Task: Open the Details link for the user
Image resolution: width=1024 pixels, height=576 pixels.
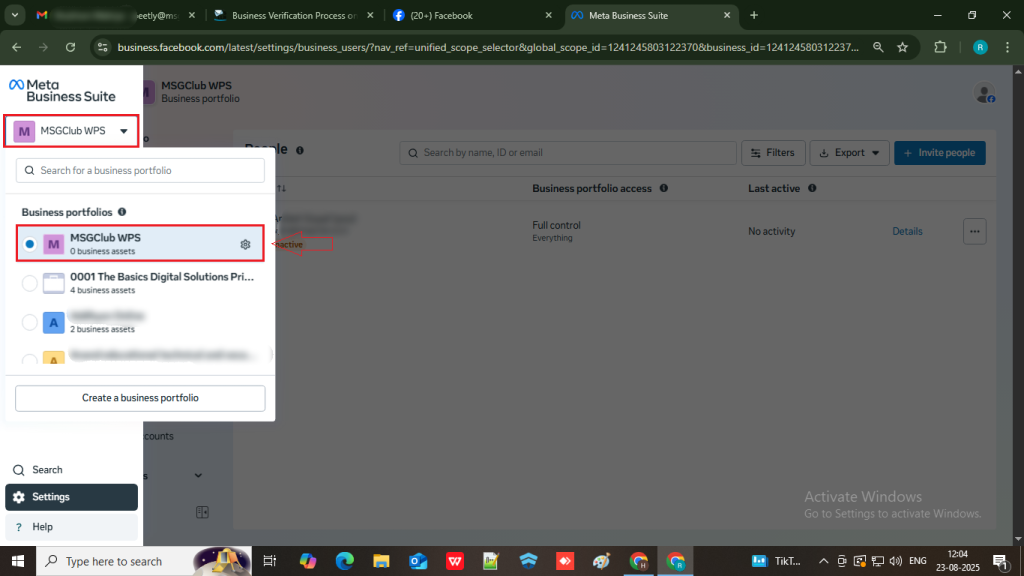Action: click(907, 231)
